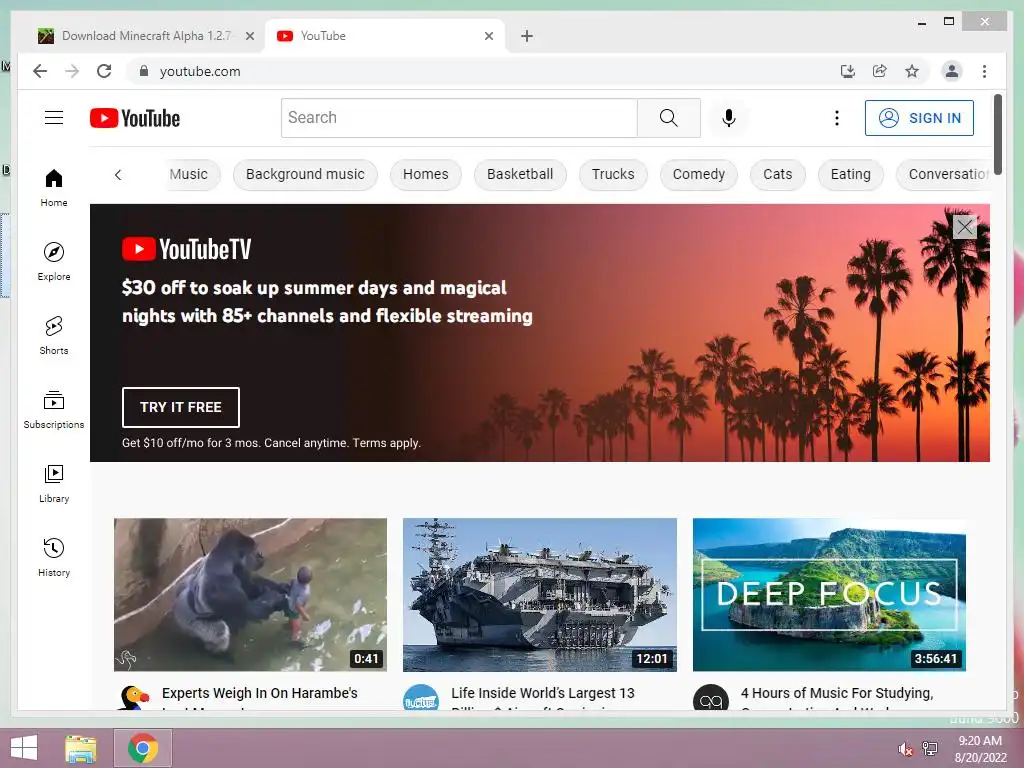Screen dimensions: 1024x768
Task: Select the Background music chip
Action: pyautogui.click(x=305, y=174)
